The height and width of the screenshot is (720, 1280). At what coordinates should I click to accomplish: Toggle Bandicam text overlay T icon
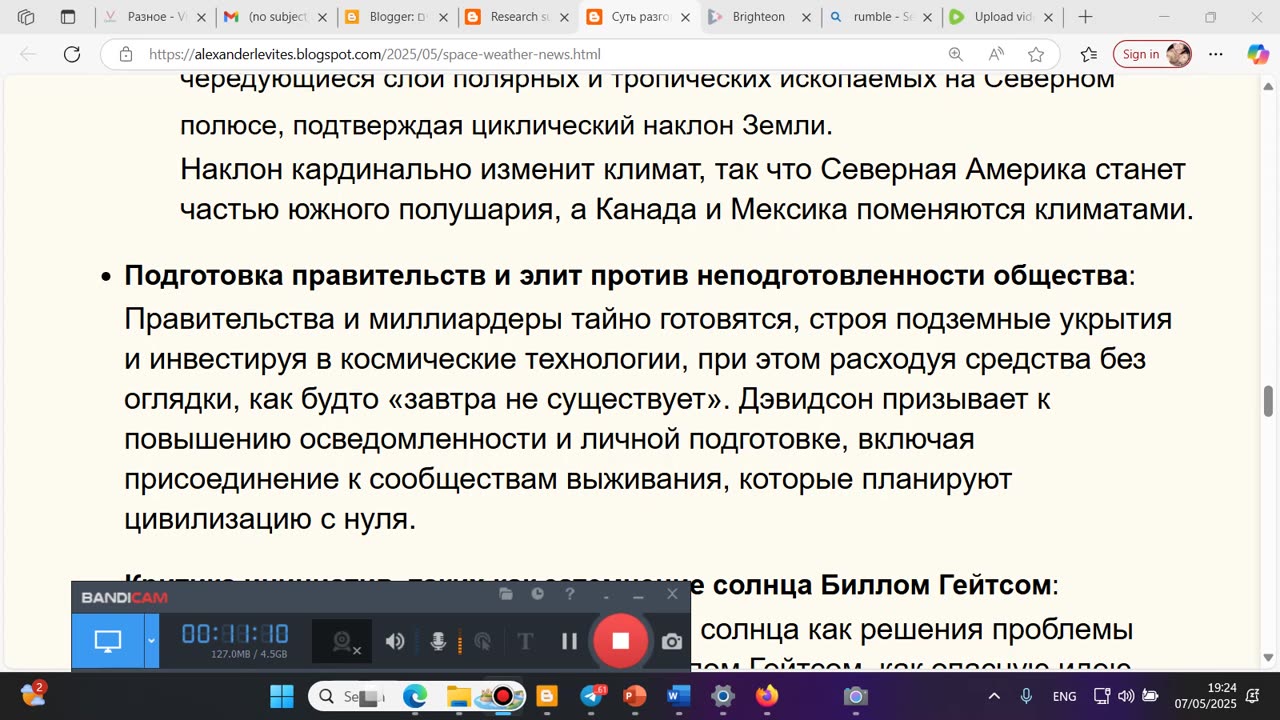[525, 641]
